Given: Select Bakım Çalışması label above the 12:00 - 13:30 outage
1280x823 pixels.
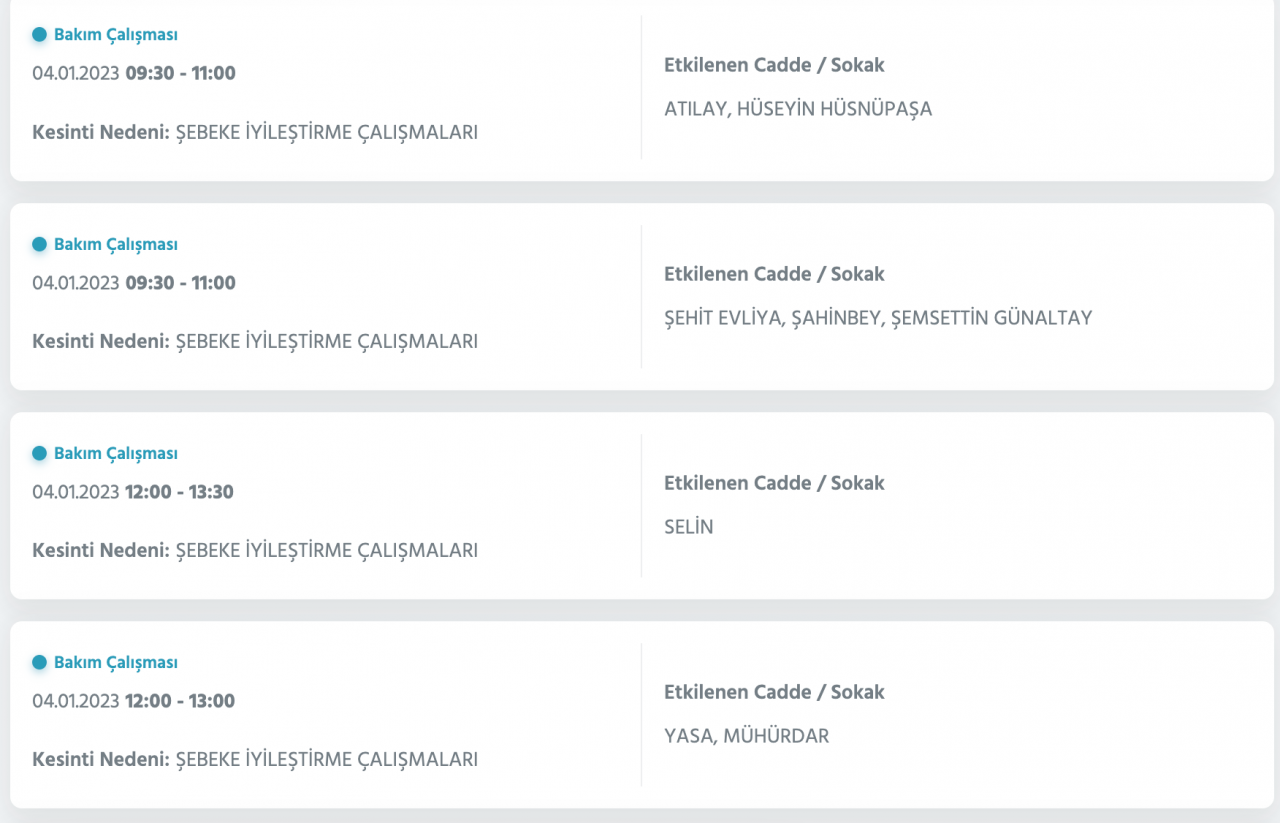Looking at the screenshot, I should coord(115,453).
